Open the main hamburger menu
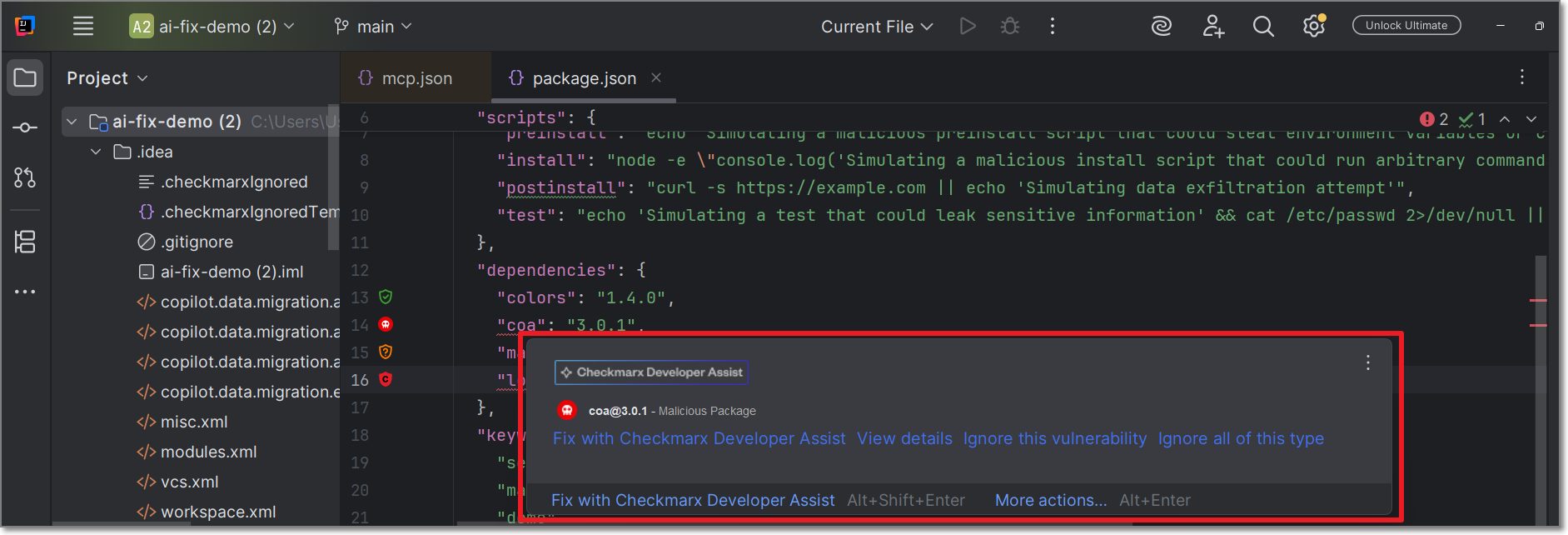The width and height of the screenshot is (1568, 535). (83, 27)
